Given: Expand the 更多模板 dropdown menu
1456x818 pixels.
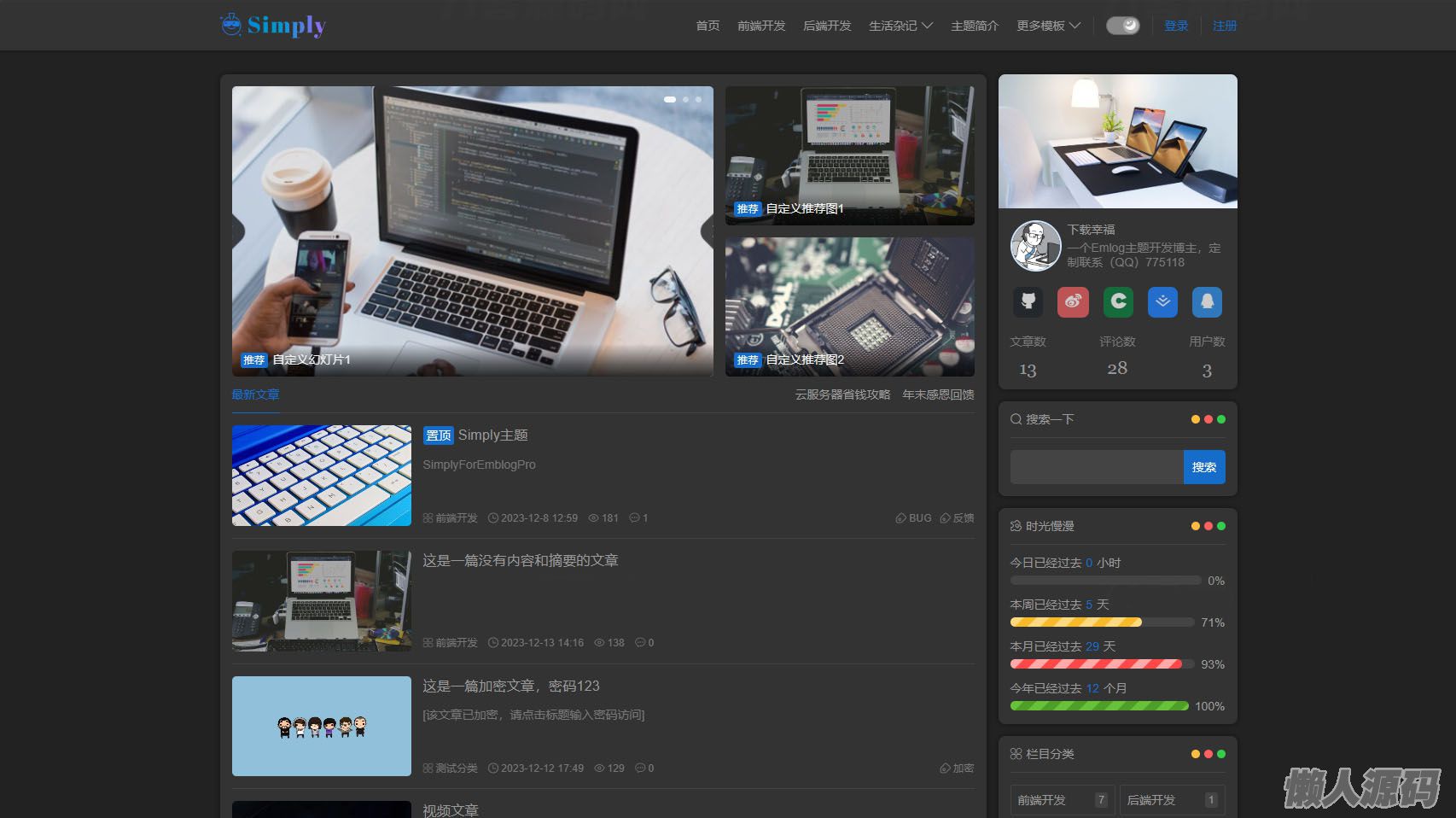Looking at the screenshot, I should coord(1048,26).
